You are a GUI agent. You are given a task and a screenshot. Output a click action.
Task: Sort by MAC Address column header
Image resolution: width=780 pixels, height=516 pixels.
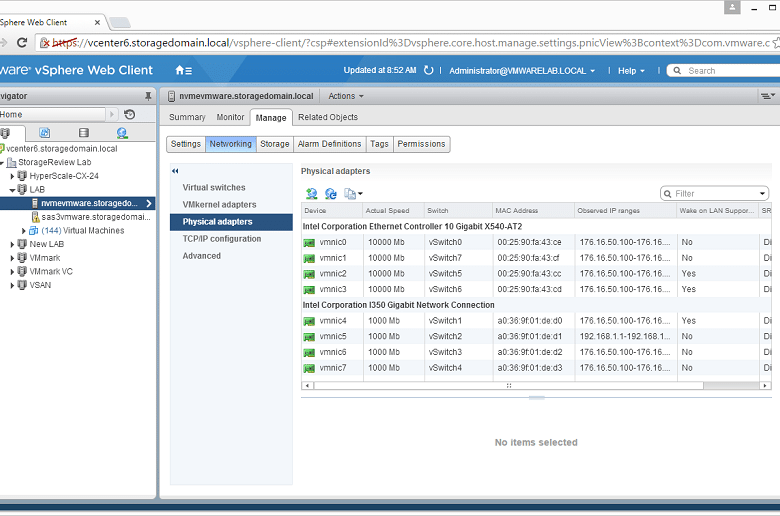533,210
